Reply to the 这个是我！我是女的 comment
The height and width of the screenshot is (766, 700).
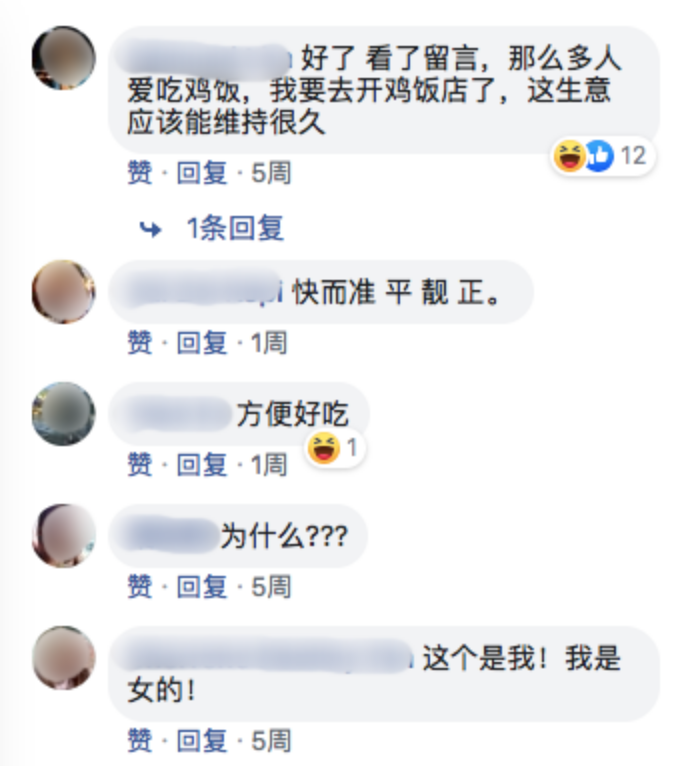click(x=202, y=740)
